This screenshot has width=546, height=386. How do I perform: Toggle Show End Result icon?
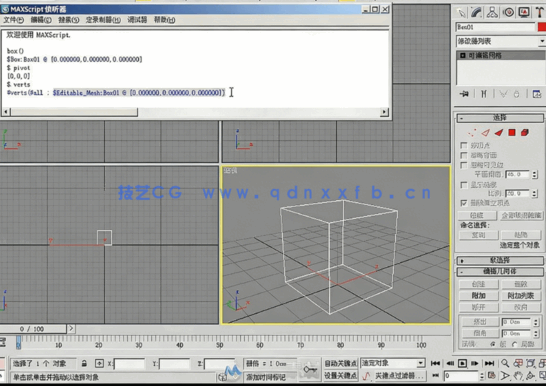[x=484, y=94]
